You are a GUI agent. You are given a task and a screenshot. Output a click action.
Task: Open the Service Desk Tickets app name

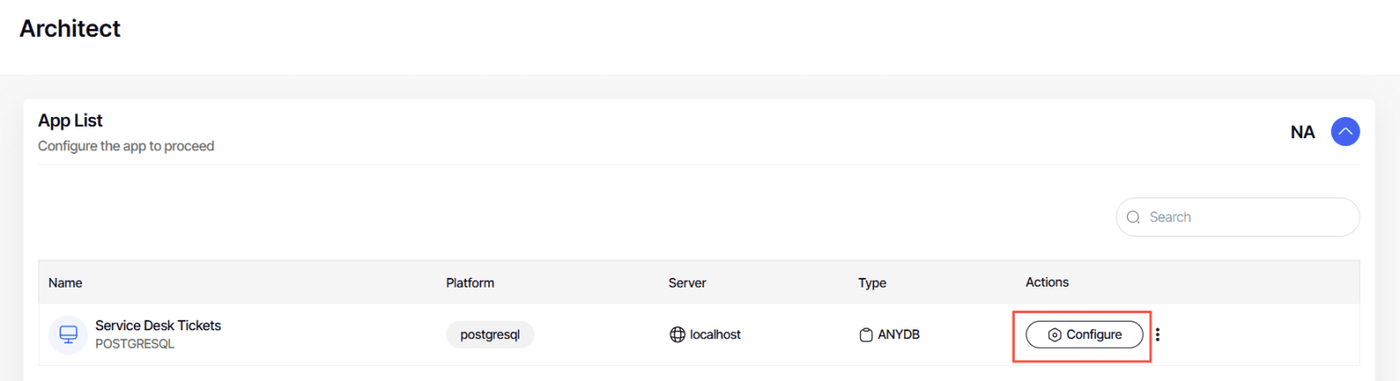click(158, 325)
